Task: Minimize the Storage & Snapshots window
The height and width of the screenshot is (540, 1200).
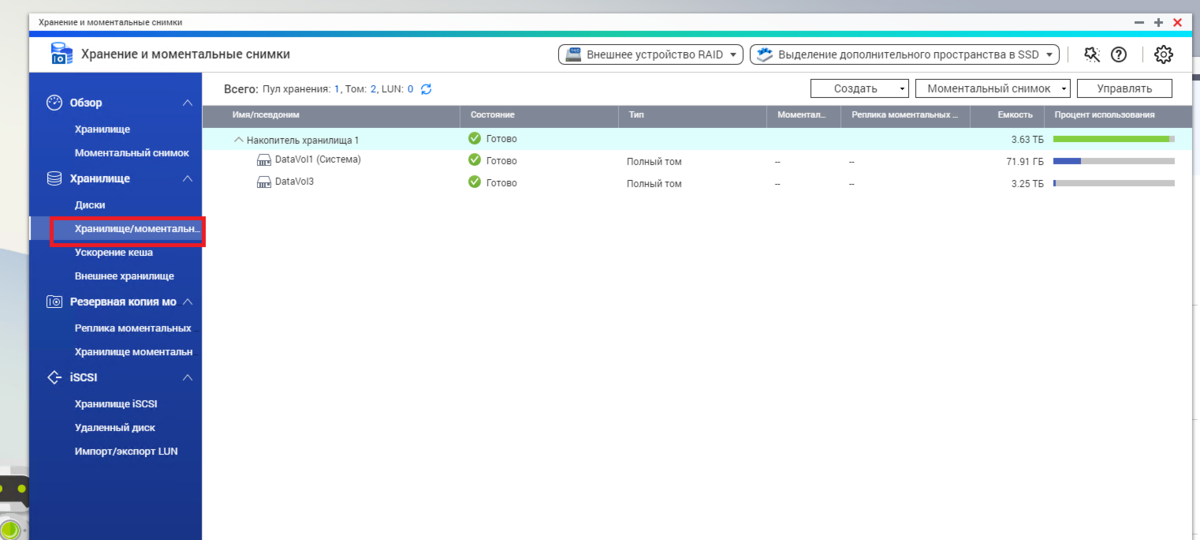Action: pos(1139,21)
